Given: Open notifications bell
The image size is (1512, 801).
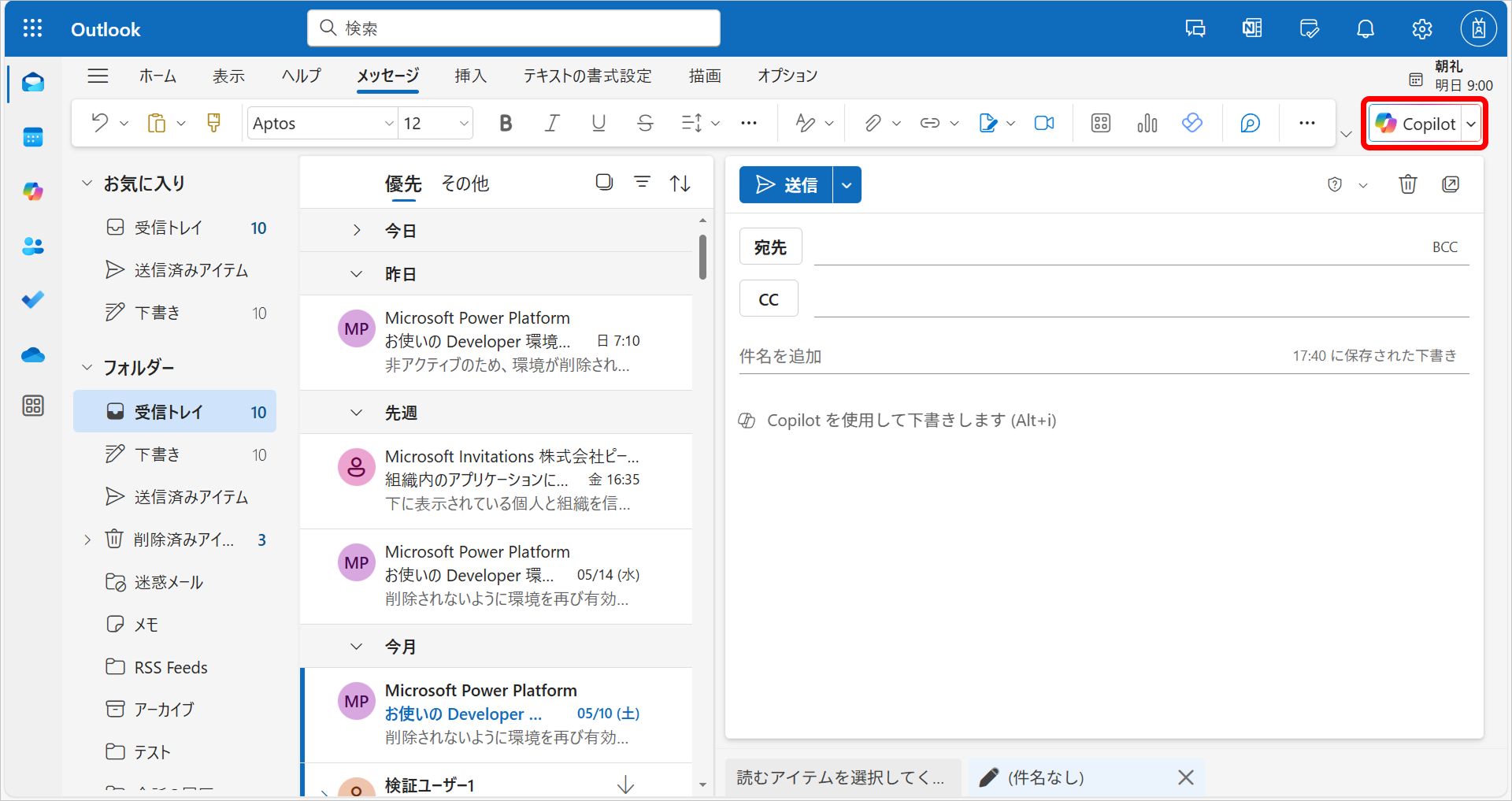Looking at the screenshot, I should tap(1366, 29).
